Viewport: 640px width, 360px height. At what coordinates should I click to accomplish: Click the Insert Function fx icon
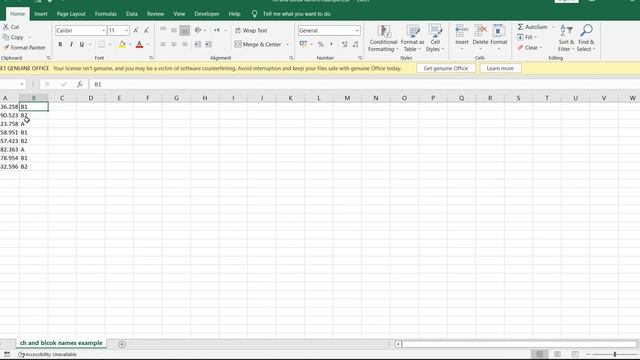tap(80, 84)
